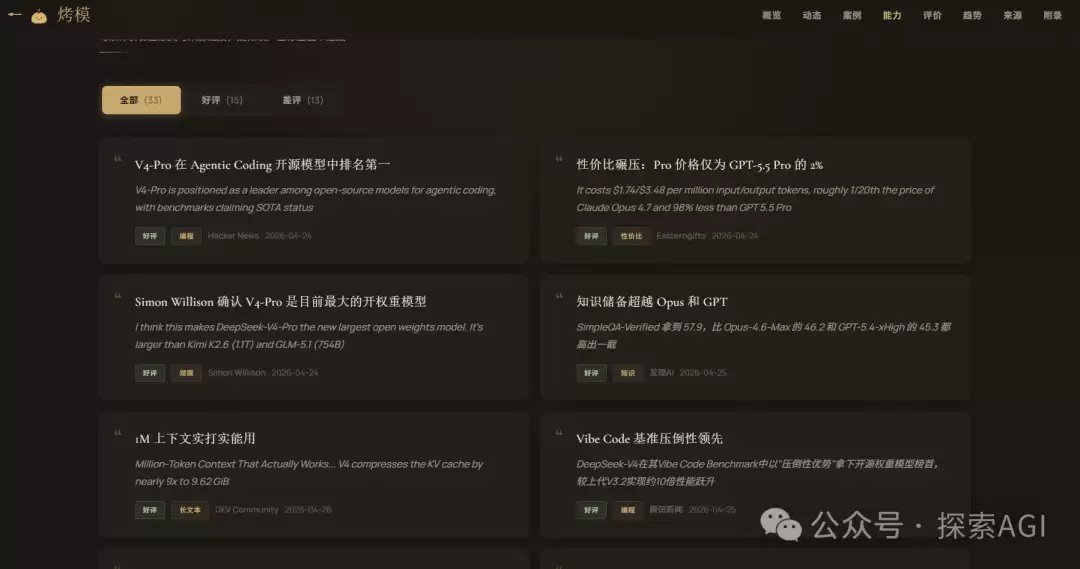The width and height of the screenshot is (1080, 569).
Task: Open card titled 知识储备超越 Opus 和 GPT
Action: tap(652, 302)
